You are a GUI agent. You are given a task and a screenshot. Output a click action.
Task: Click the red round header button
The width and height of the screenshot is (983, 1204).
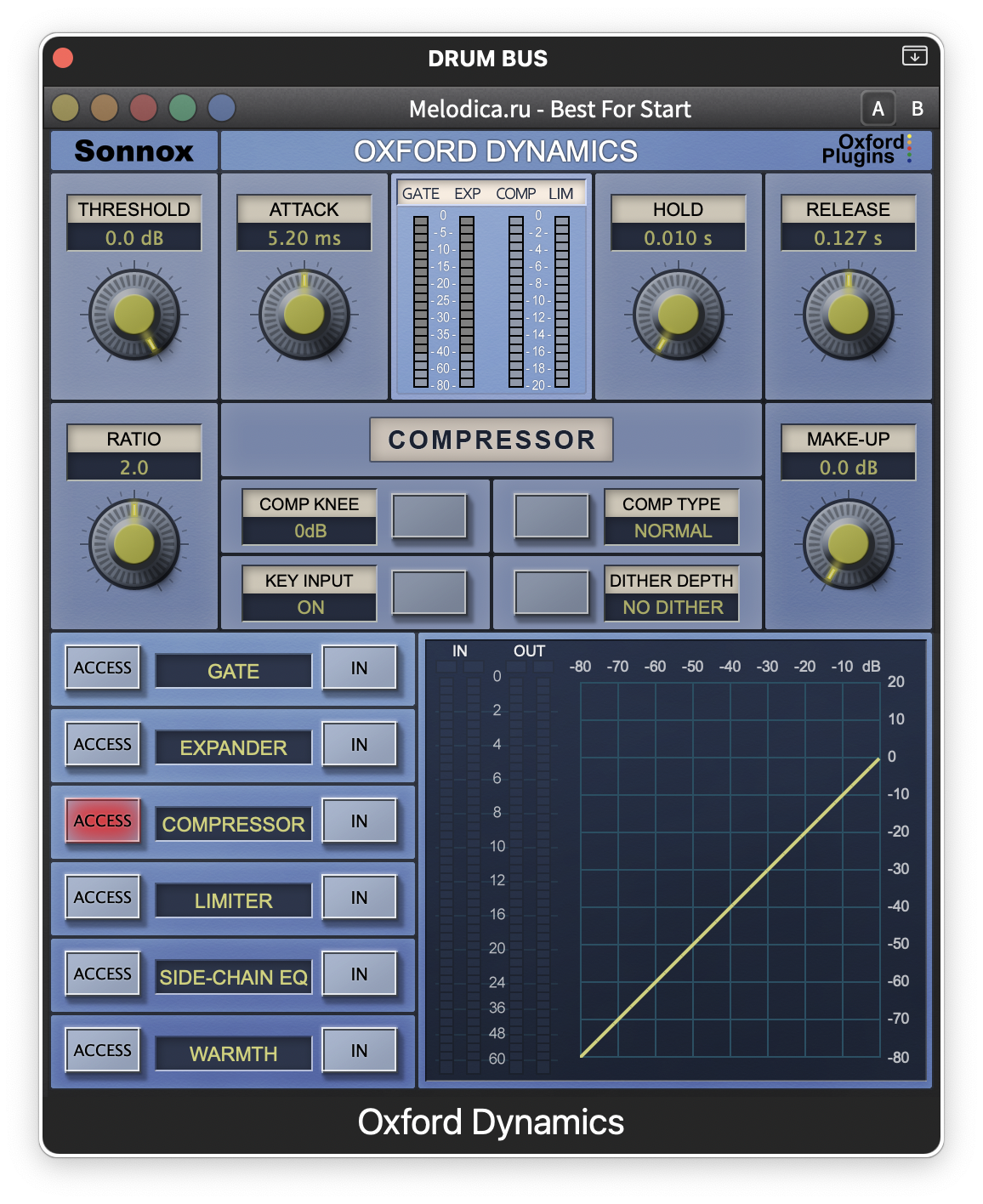pyautogui.click(x=144, y=108)
